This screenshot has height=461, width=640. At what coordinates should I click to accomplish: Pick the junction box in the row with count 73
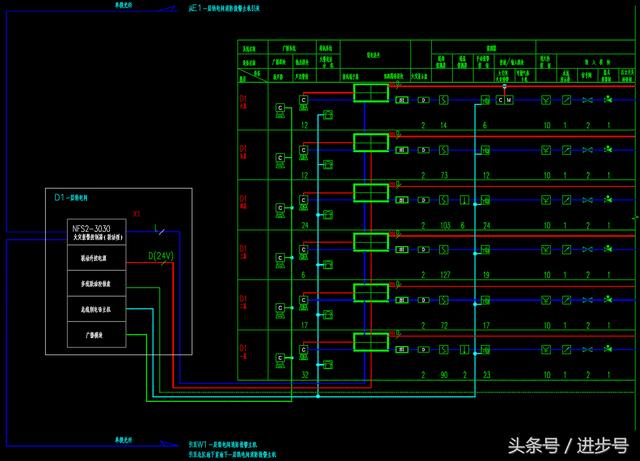tap(371, 143)
